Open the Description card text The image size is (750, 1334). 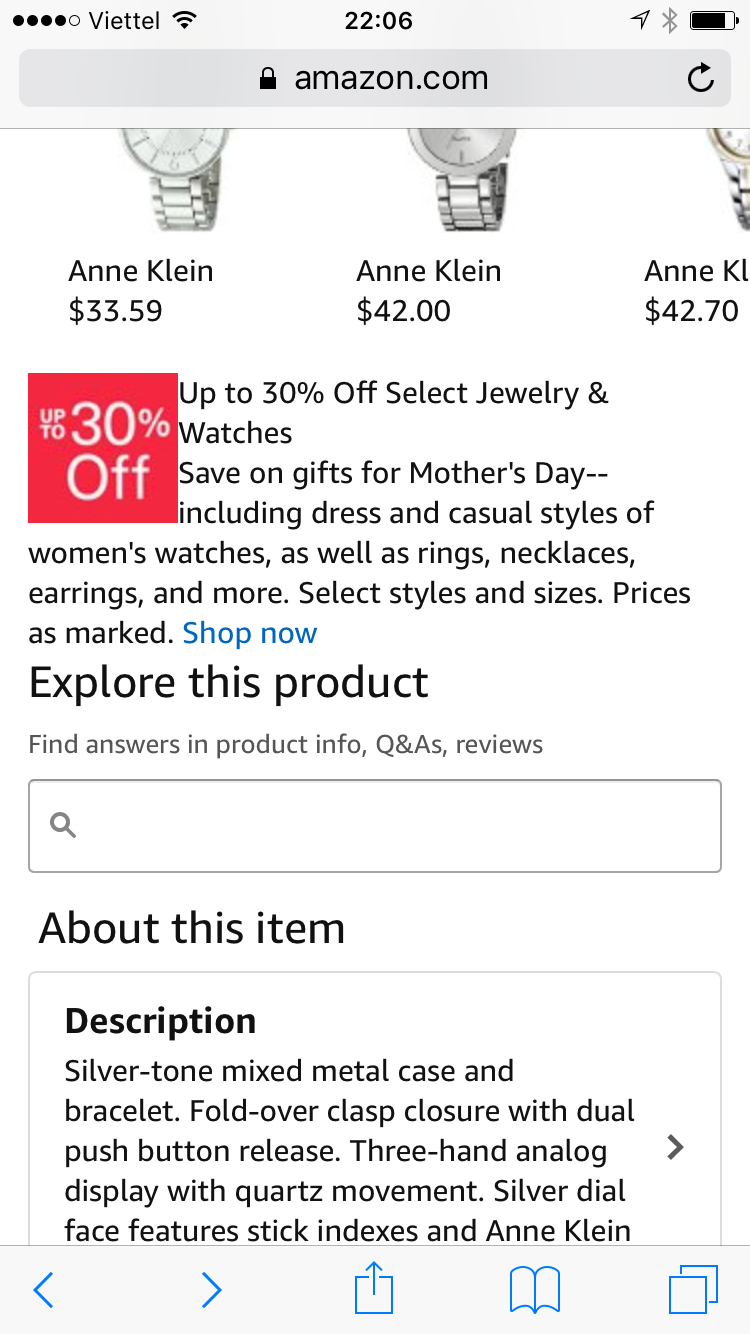(x=350, y=1150)
